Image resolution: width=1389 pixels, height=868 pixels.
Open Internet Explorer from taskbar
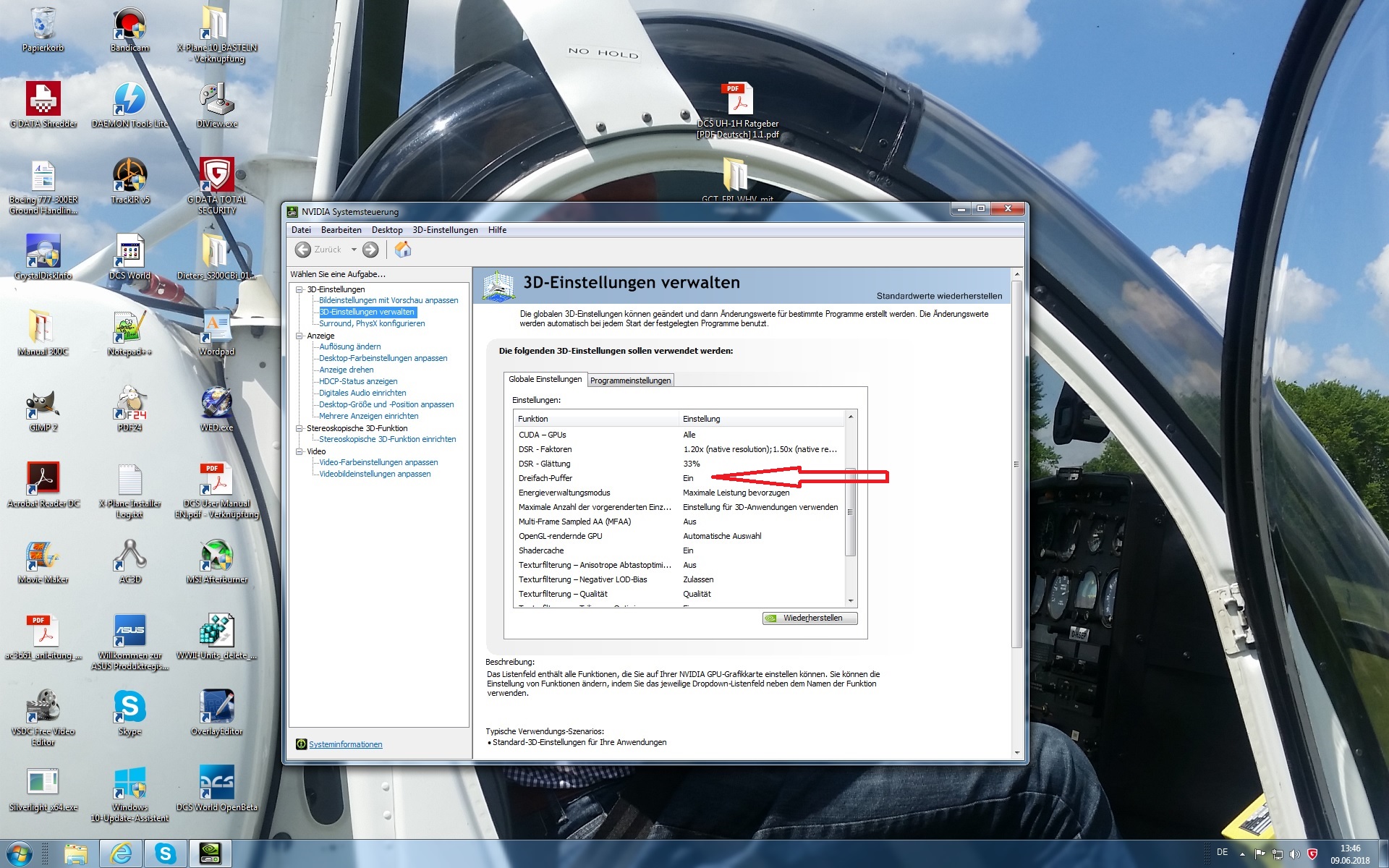coord(121,854)
